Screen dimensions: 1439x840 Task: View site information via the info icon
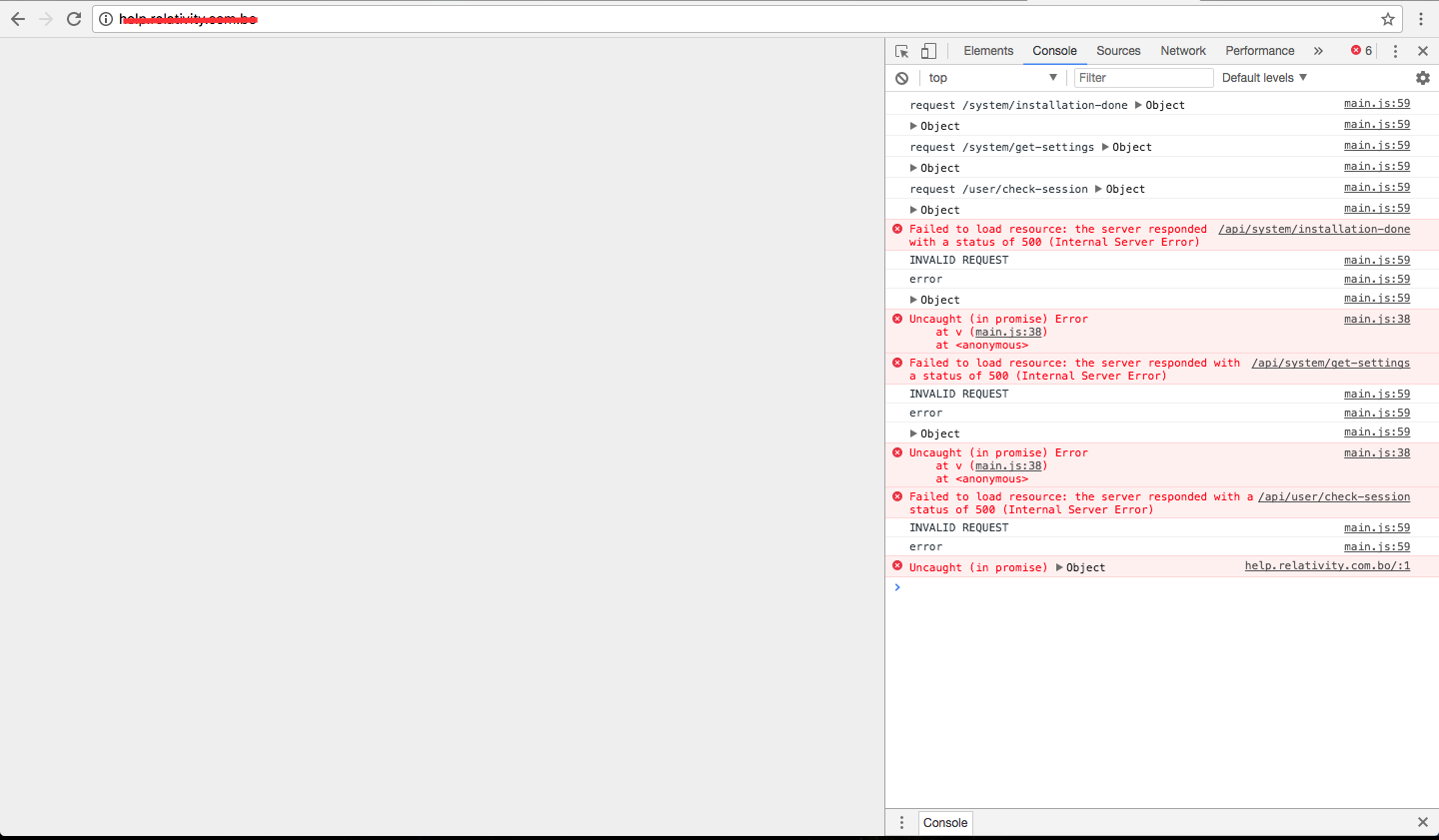click(x=105, y=18)
